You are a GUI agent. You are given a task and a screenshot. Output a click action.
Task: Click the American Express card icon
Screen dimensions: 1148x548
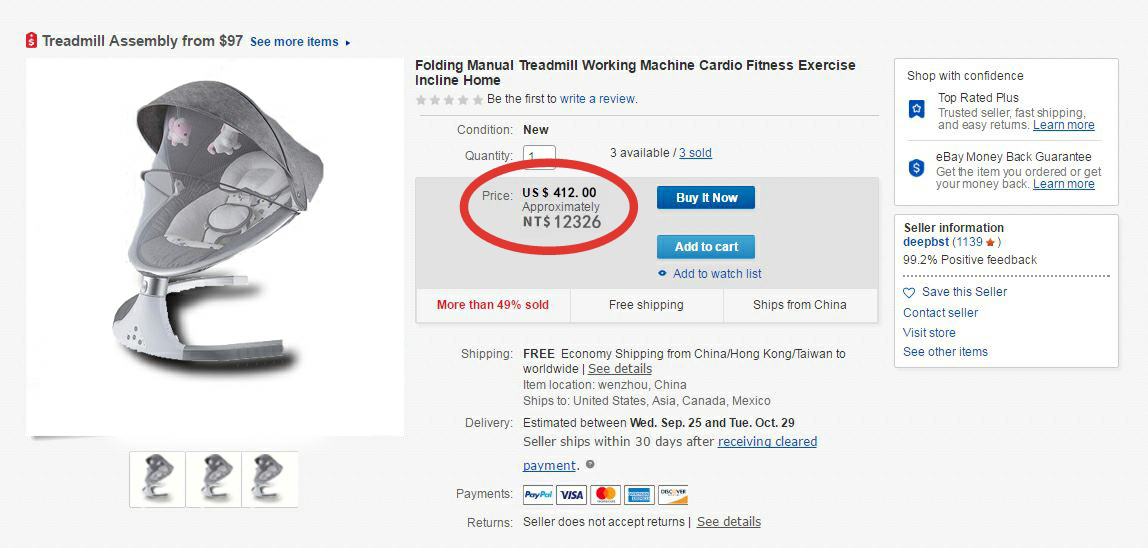[x=639, y=495]
